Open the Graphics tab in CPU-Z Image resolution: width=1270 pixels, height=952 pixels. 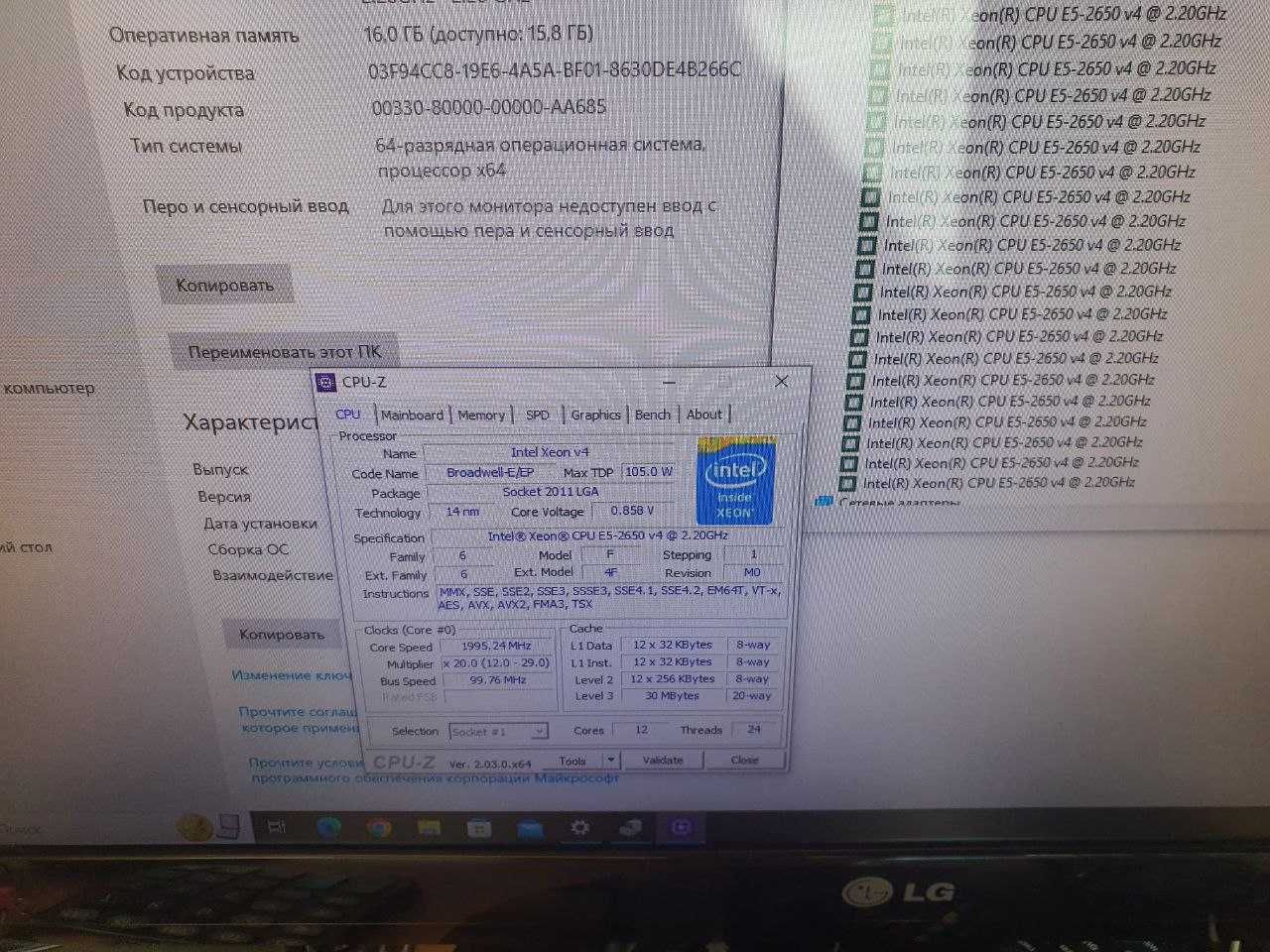coord(595,415)
